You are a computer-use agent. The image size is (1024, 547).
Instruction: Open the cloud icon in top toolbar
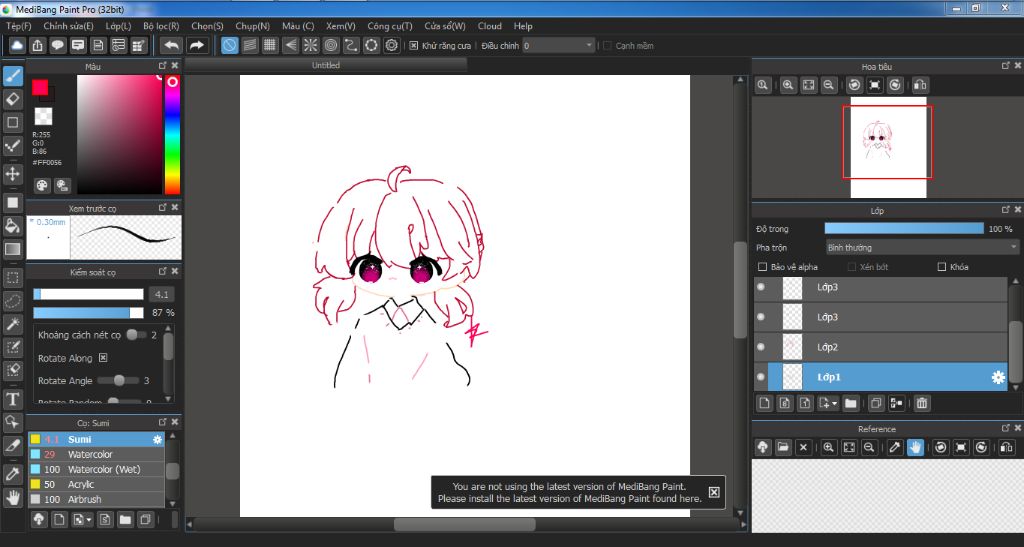17,46
